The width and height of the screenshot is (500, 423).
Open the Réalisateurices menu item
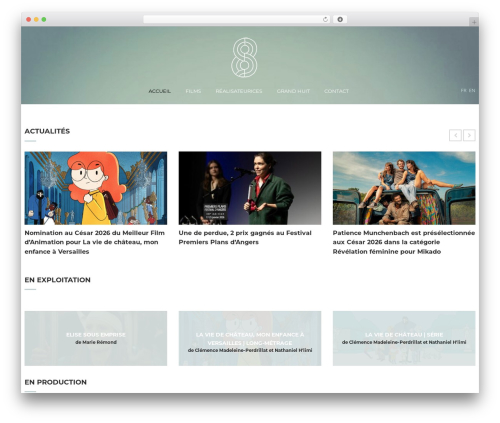click(239, 91)
